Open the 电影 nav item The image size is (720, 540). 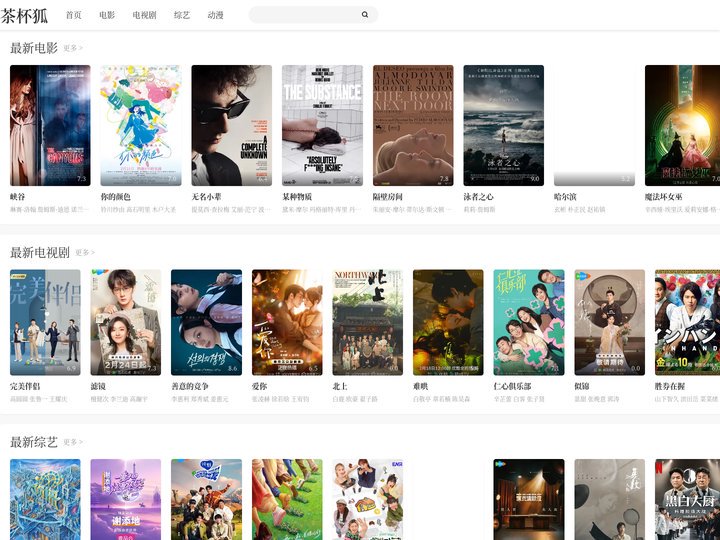pyautogui.click(x=107, y=15)
